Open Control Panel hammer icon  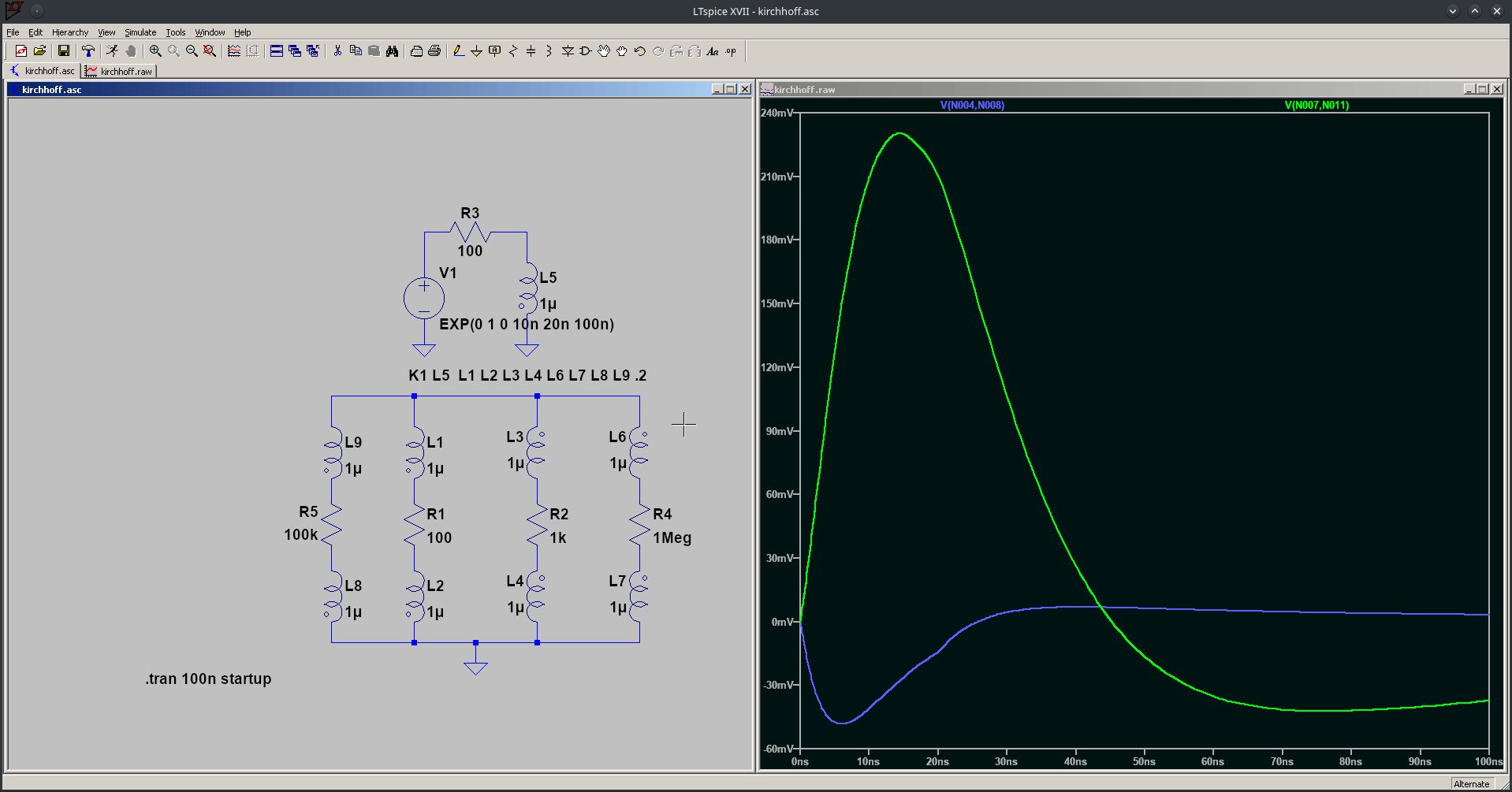coord(88,51)
